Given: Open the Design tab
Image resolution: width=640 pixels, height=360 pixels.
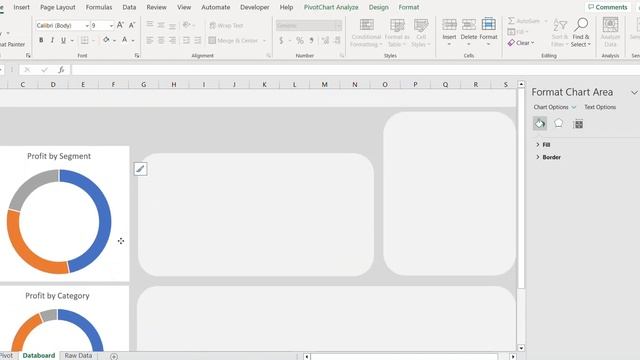Looking at the screenshot, I should [x=378, y=7].
